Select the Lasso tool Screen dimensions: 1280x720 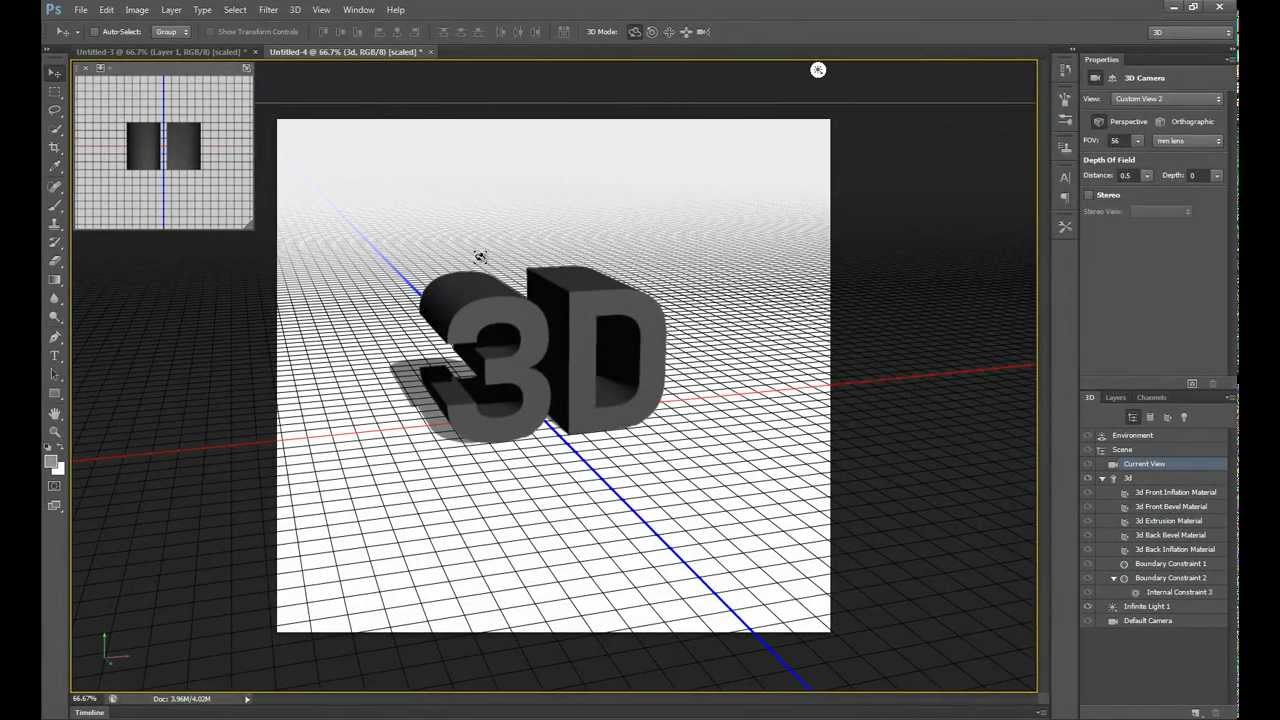pos(55,110)
